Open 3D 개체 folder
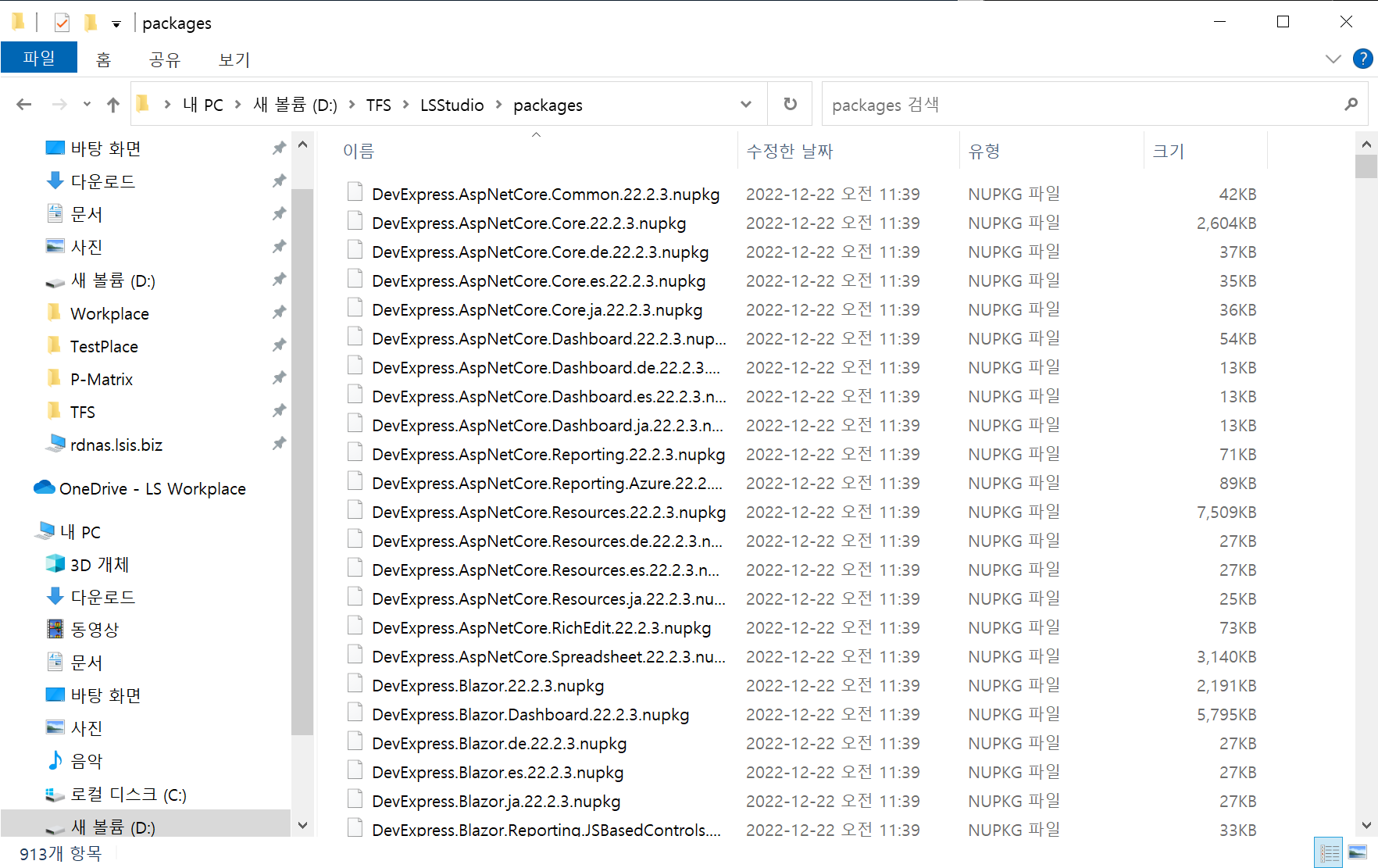1378x868 pixels. pyautogui.click(x=99, y=565)
